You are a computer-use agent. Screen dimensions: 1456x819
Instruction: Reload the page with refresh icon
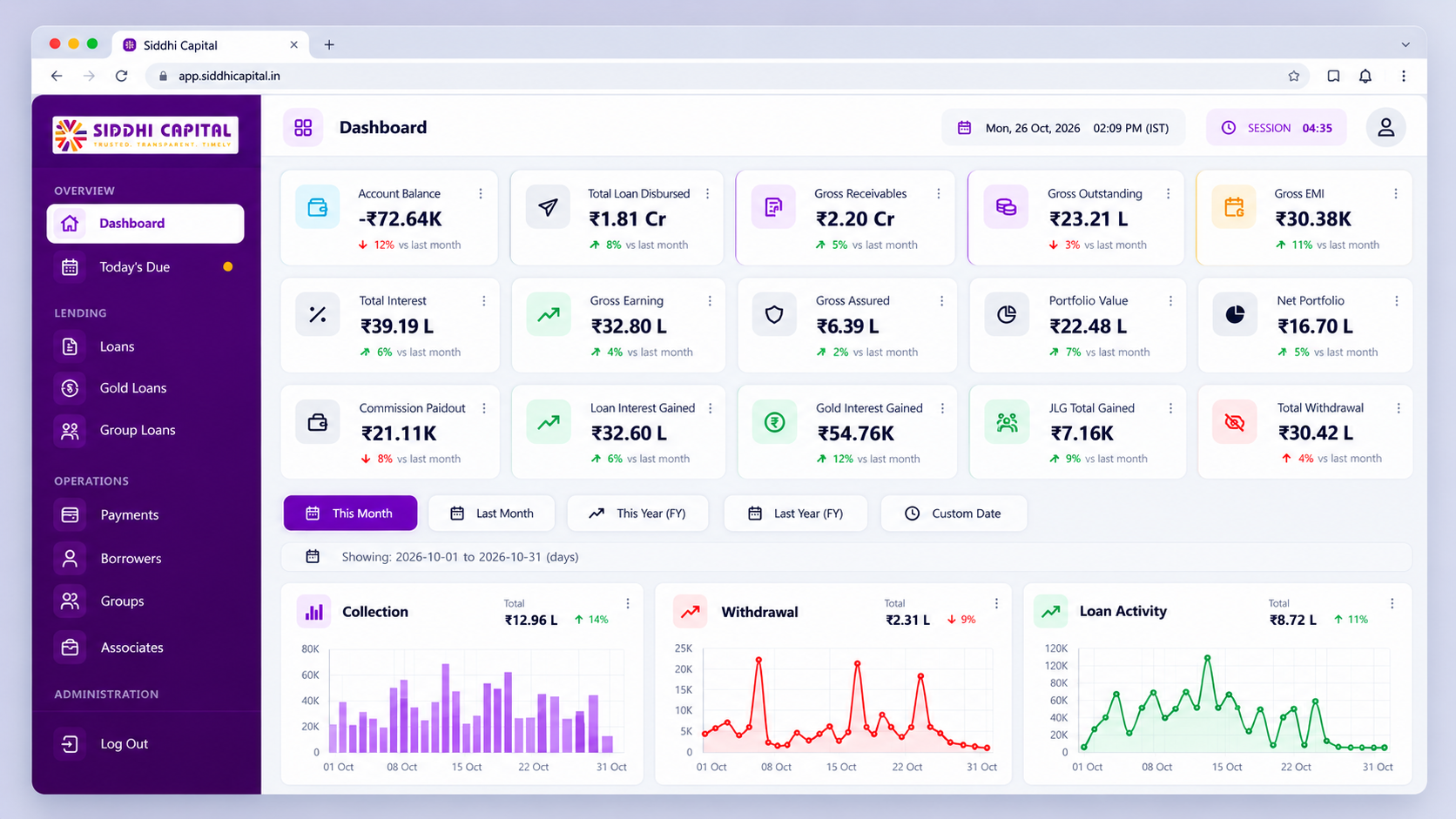pyautogui.click(x=122, y=76)
